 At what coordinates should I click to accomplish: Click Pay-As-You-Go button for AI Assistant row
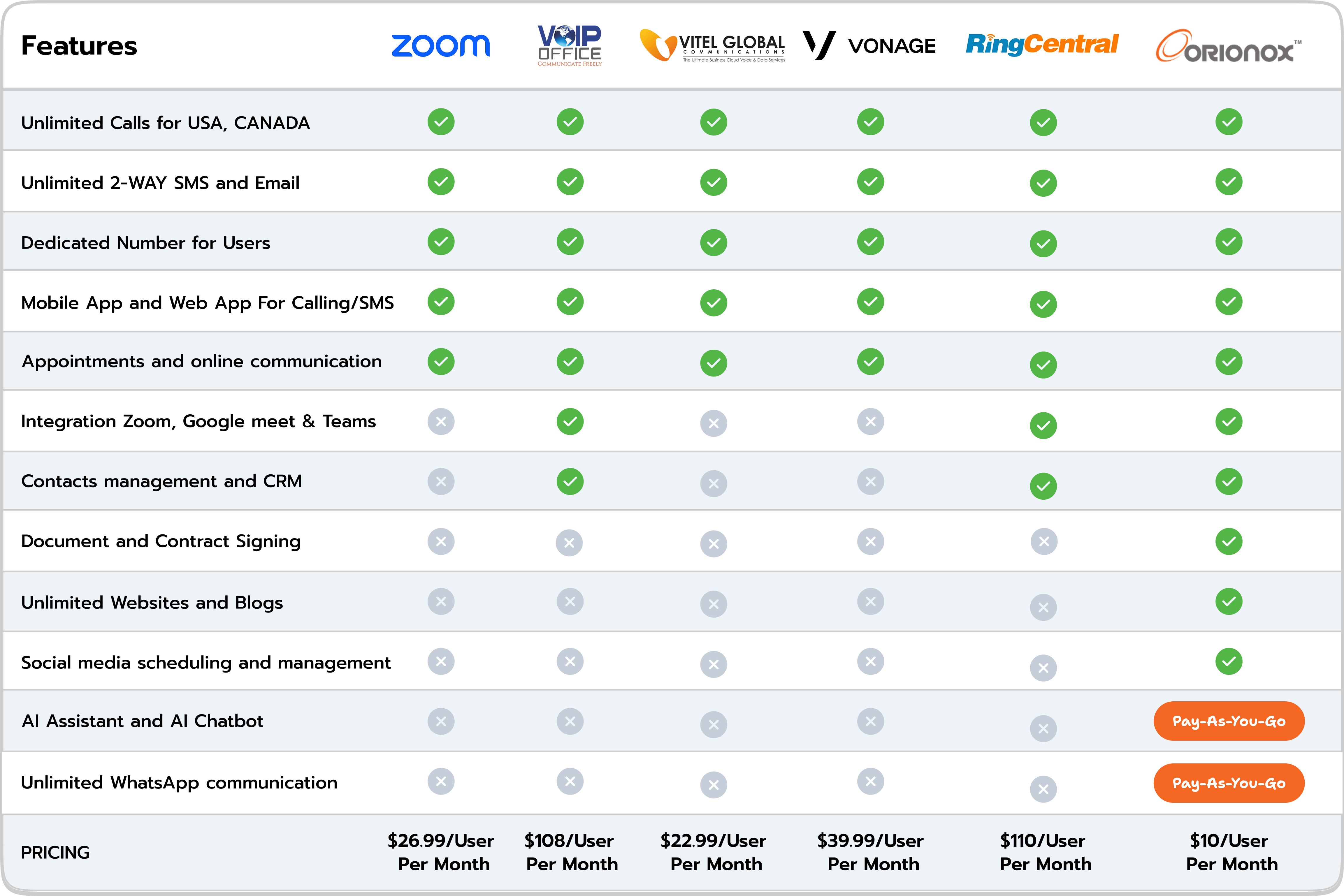(x=1229, y=721)
